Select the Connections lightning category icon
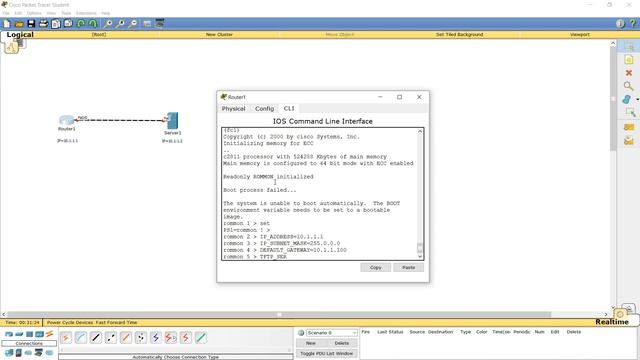 49,334
